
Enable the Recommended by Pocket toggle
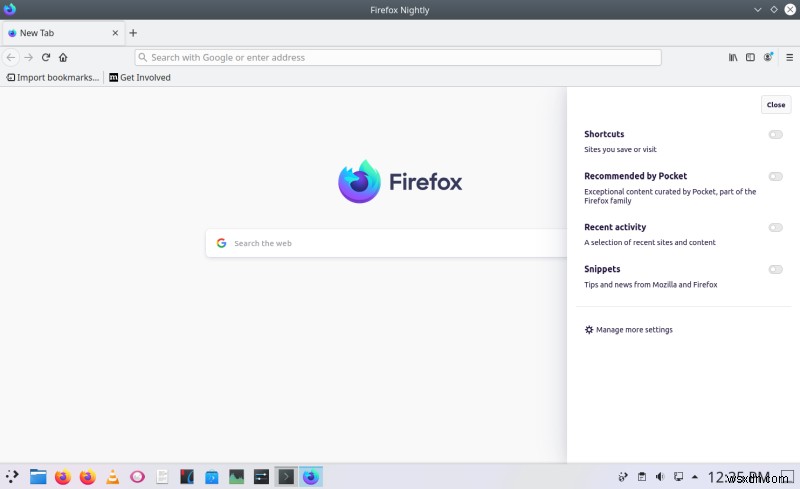click(776, 176)
